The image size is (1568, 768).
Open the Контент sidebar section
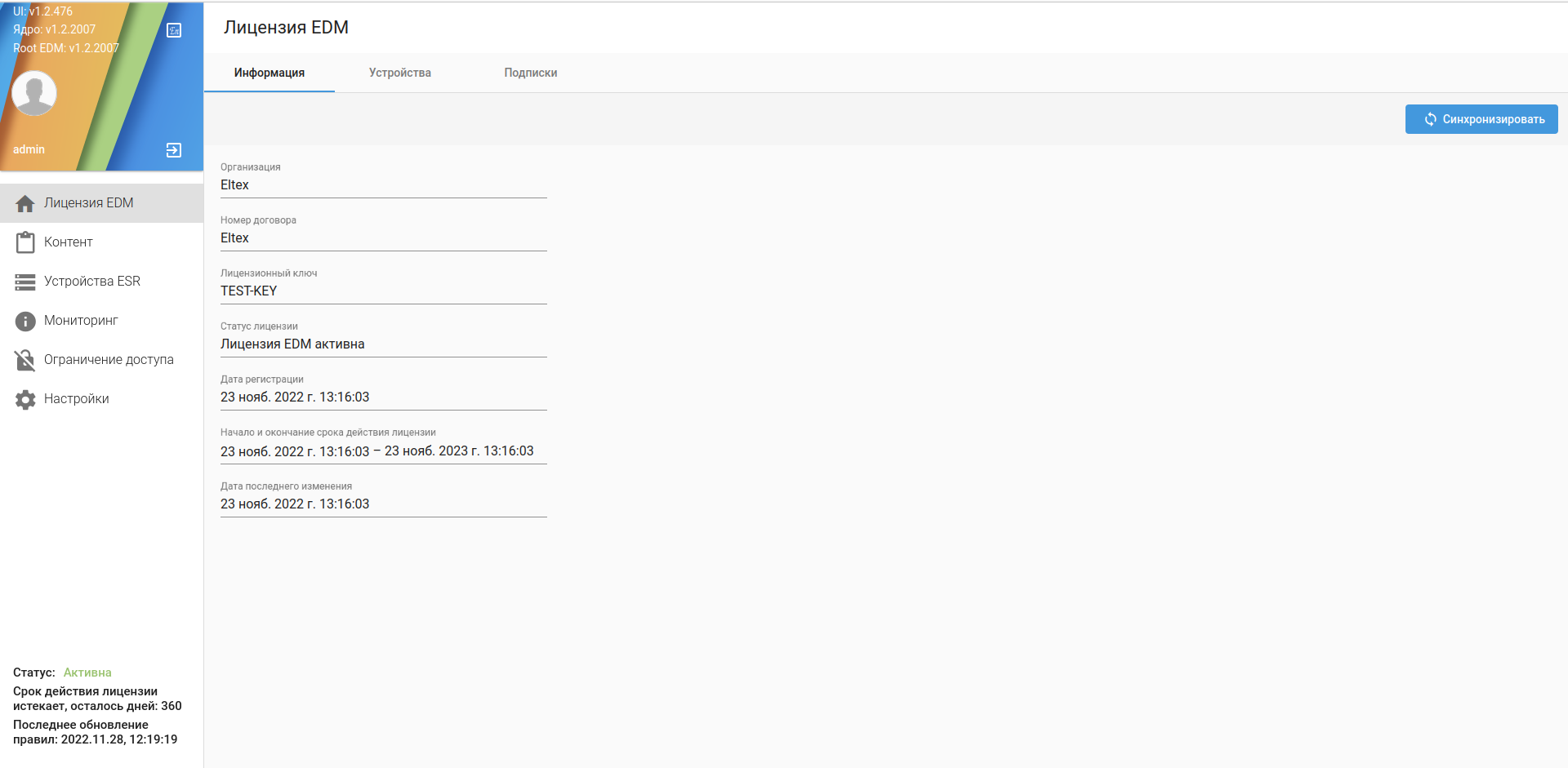(x=101, y=242)
